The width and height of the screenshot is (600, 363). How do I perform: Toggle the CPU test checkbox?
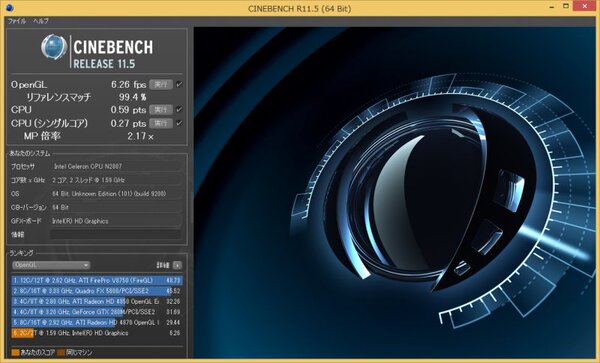click(x=179, y=110)
